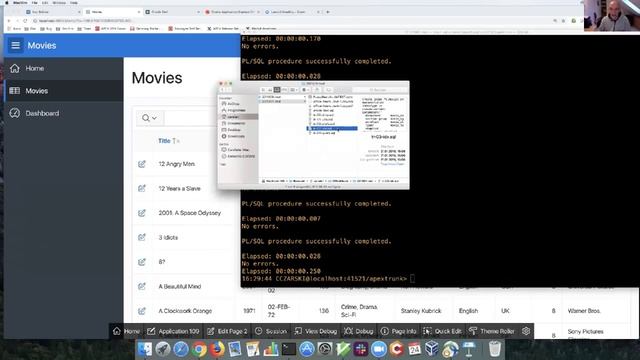
Task: Select Movies in the sidebar
Action: tap(63, 91)
